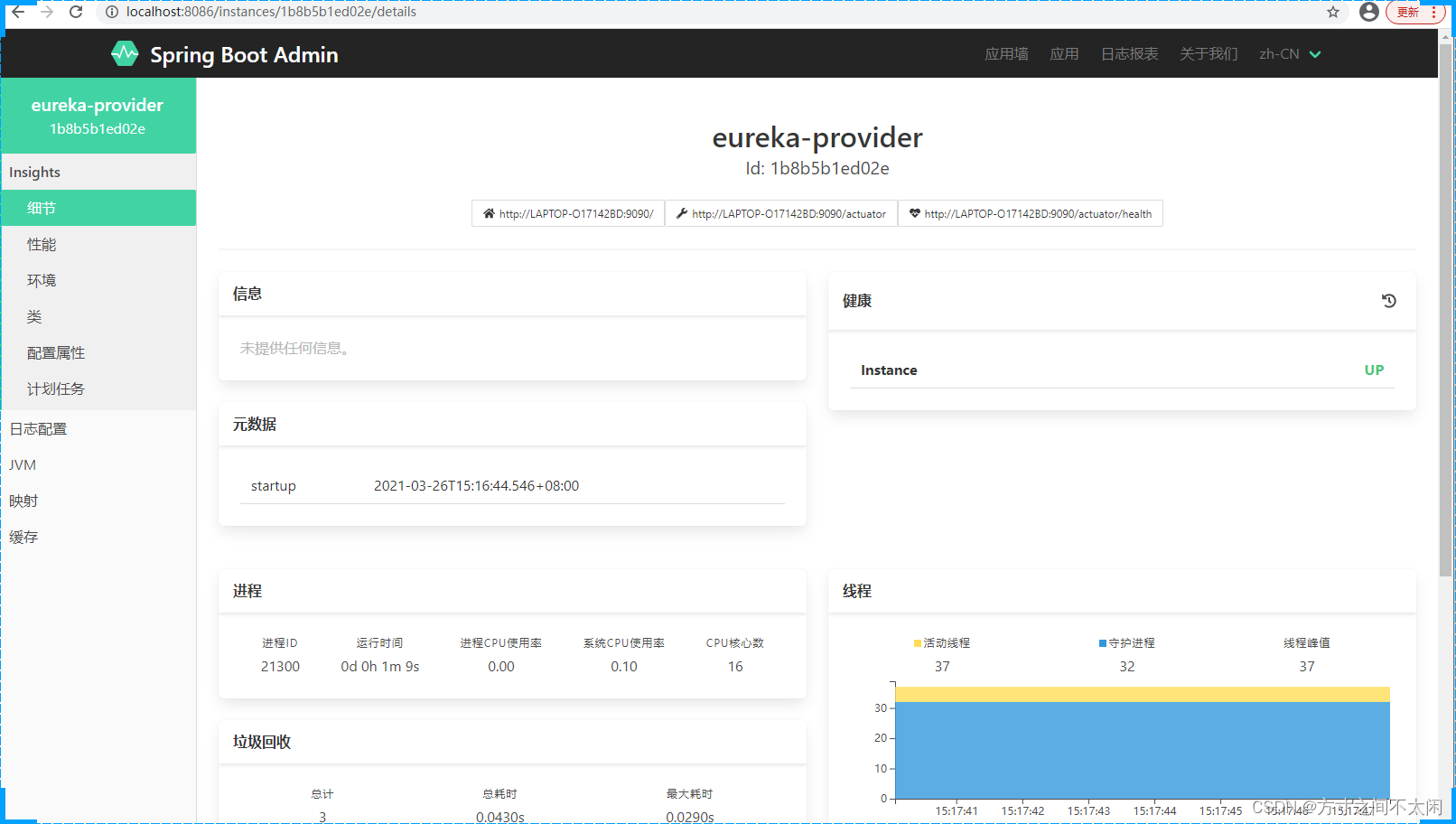1456x824 pixels.
Task: Open JVM section in the sidebar
Action: coord(98,464)
